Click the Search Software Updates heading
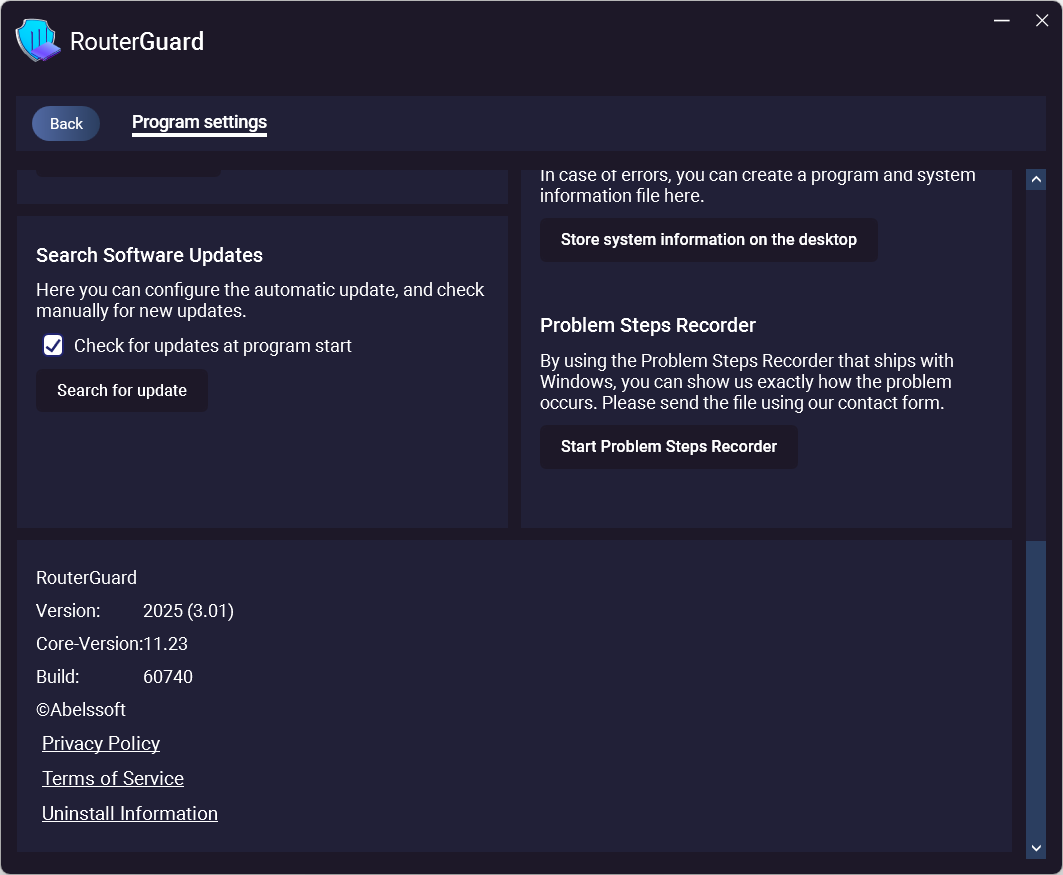 click(149, 256)
